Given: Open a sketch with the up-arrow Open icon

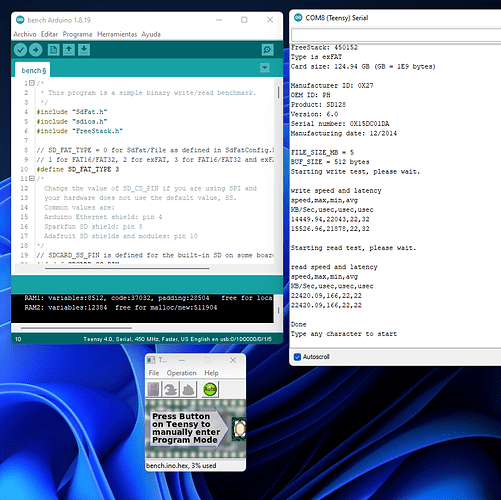Looking at the screenshot, I should pyautogui.click(x=69, y=50).
